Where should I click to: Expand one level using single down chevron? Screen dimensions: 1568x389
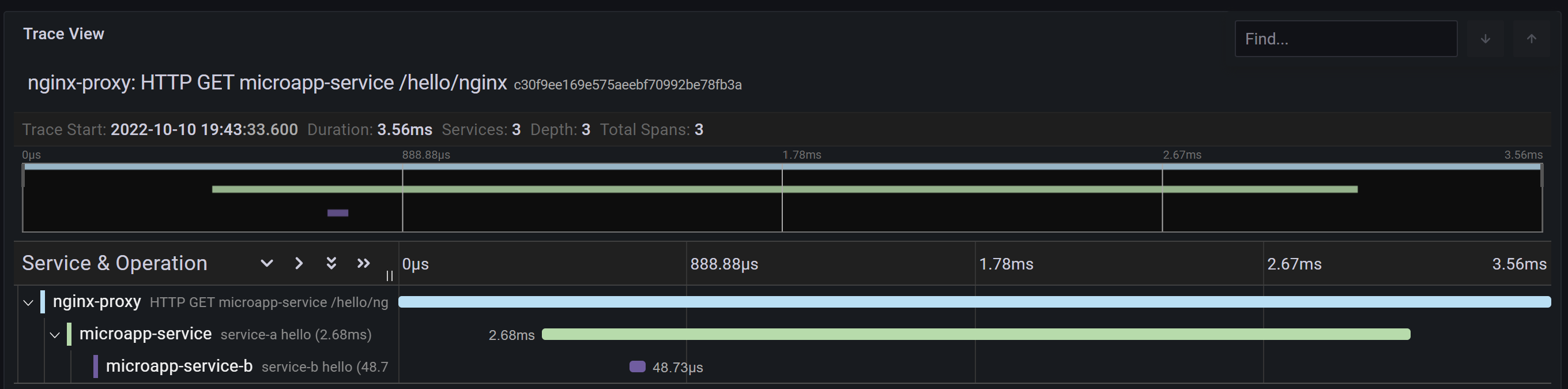[266, 263]
